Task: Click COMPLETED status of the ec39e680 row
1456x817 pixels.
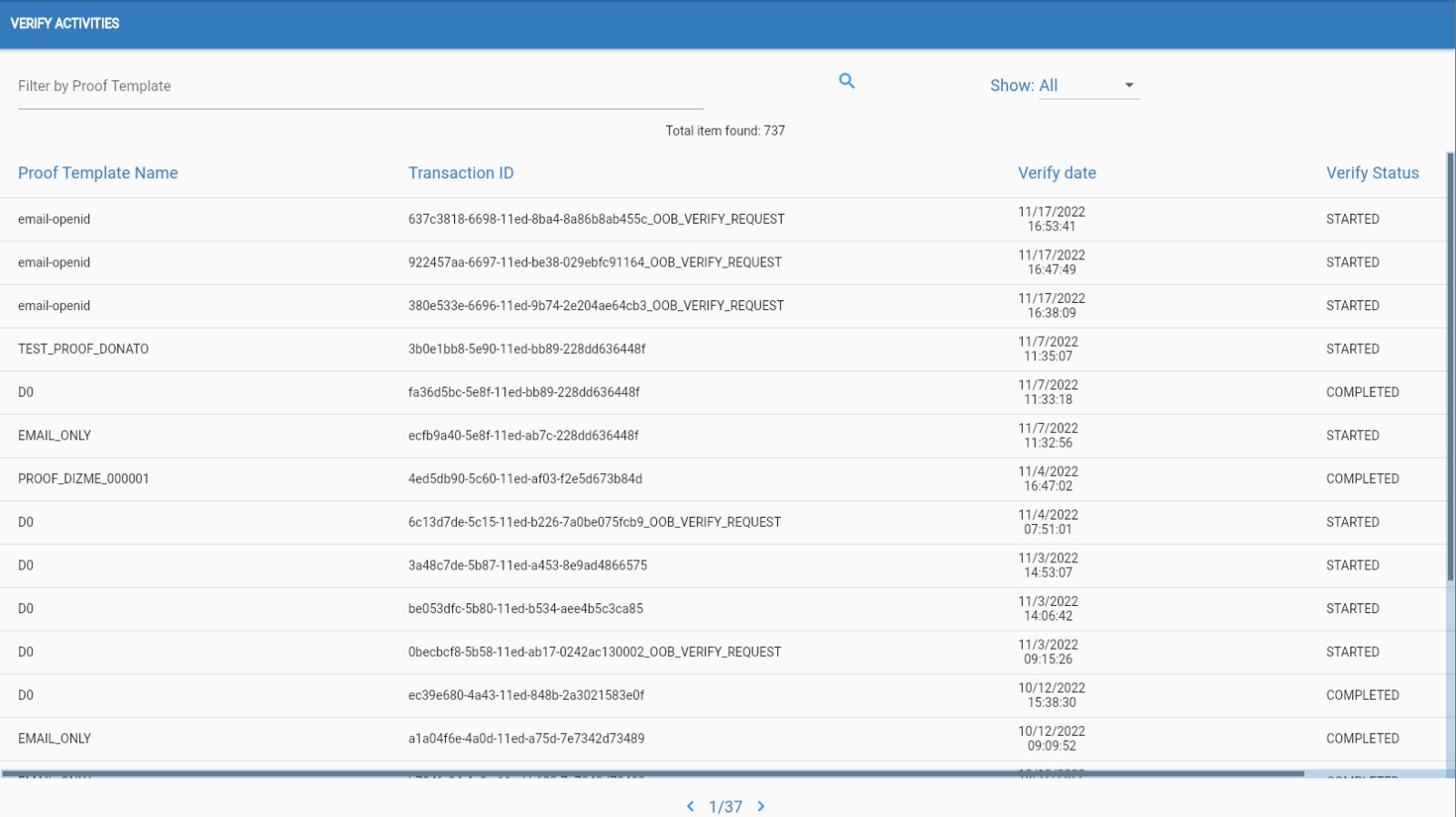Action: (x=1362, y=695)
